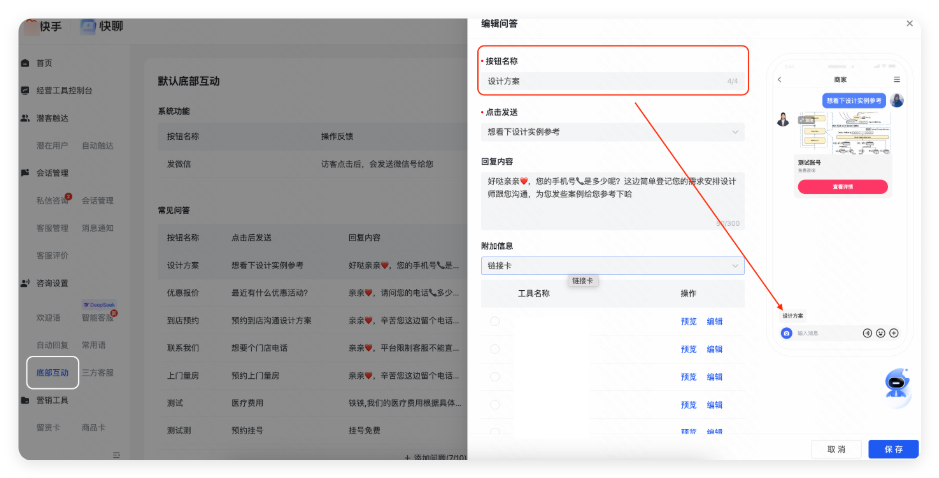Click the 回复内容 text area
This screenshot has height=478, width=939.
click(613, 201)
